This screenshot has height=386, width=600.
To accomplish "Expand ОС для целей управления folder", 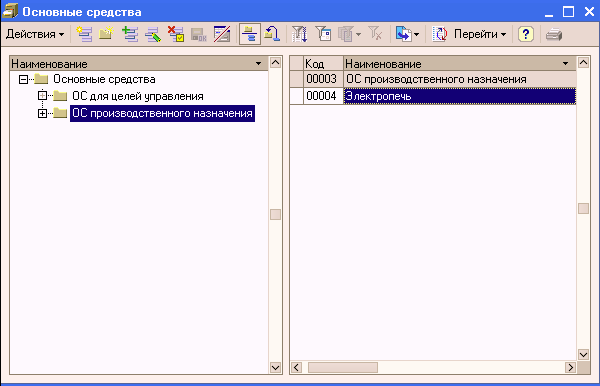I will (42, 96).
